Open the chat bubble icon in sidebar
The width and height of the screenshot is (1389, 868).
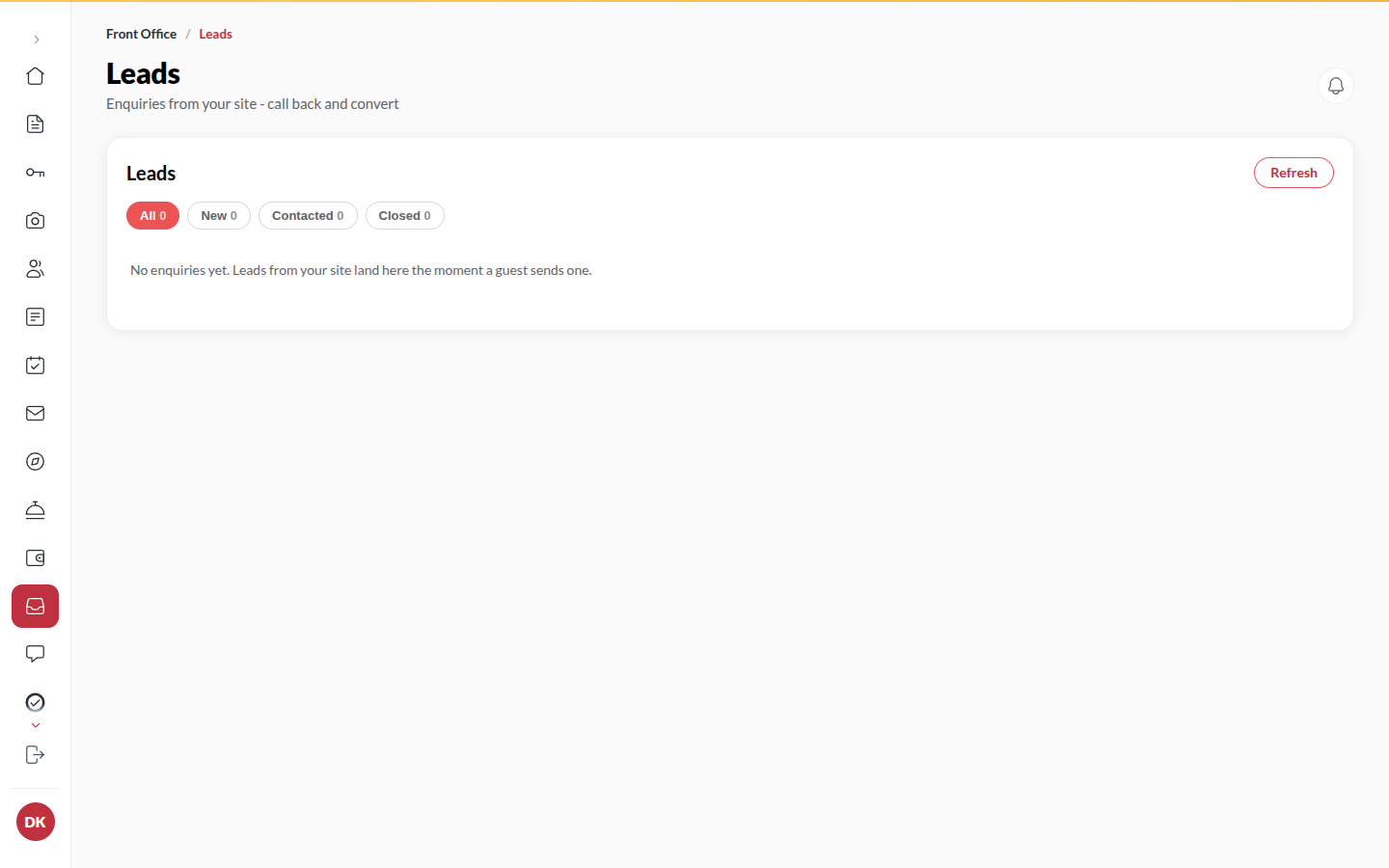point(36,655)
